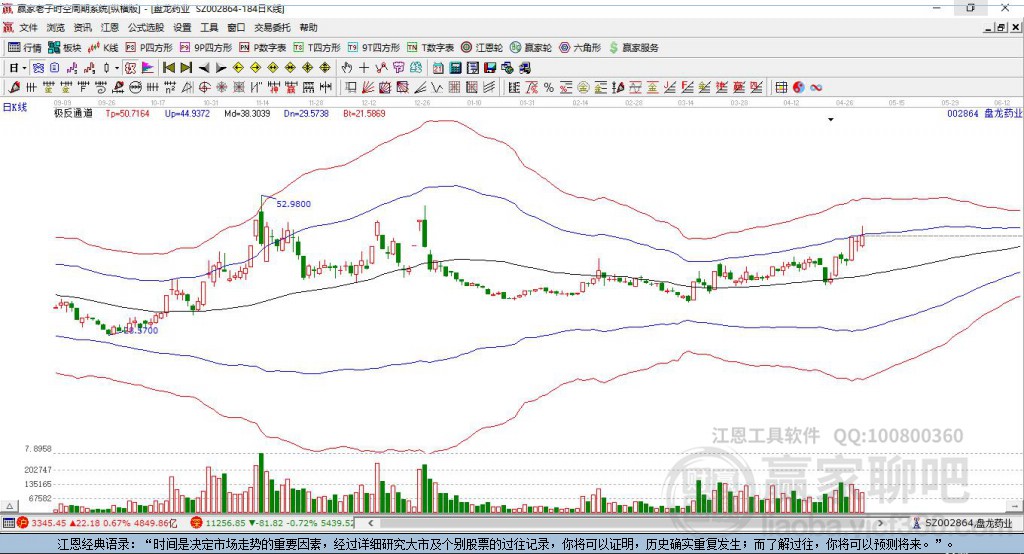Select the red pencil drawing tool

14,88
